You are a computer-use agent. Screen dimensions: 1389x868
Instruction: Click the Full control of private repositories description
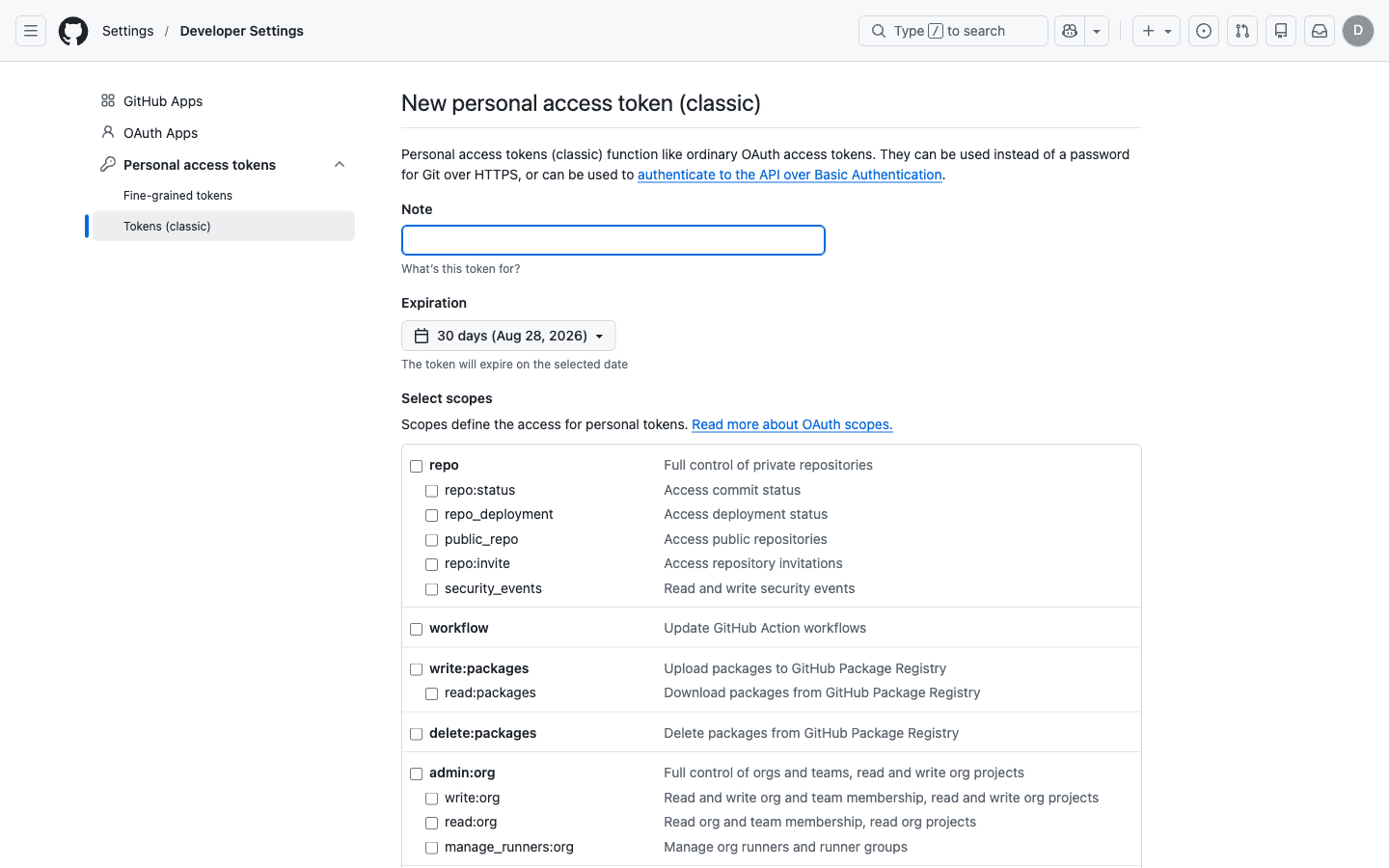point(768,465)
